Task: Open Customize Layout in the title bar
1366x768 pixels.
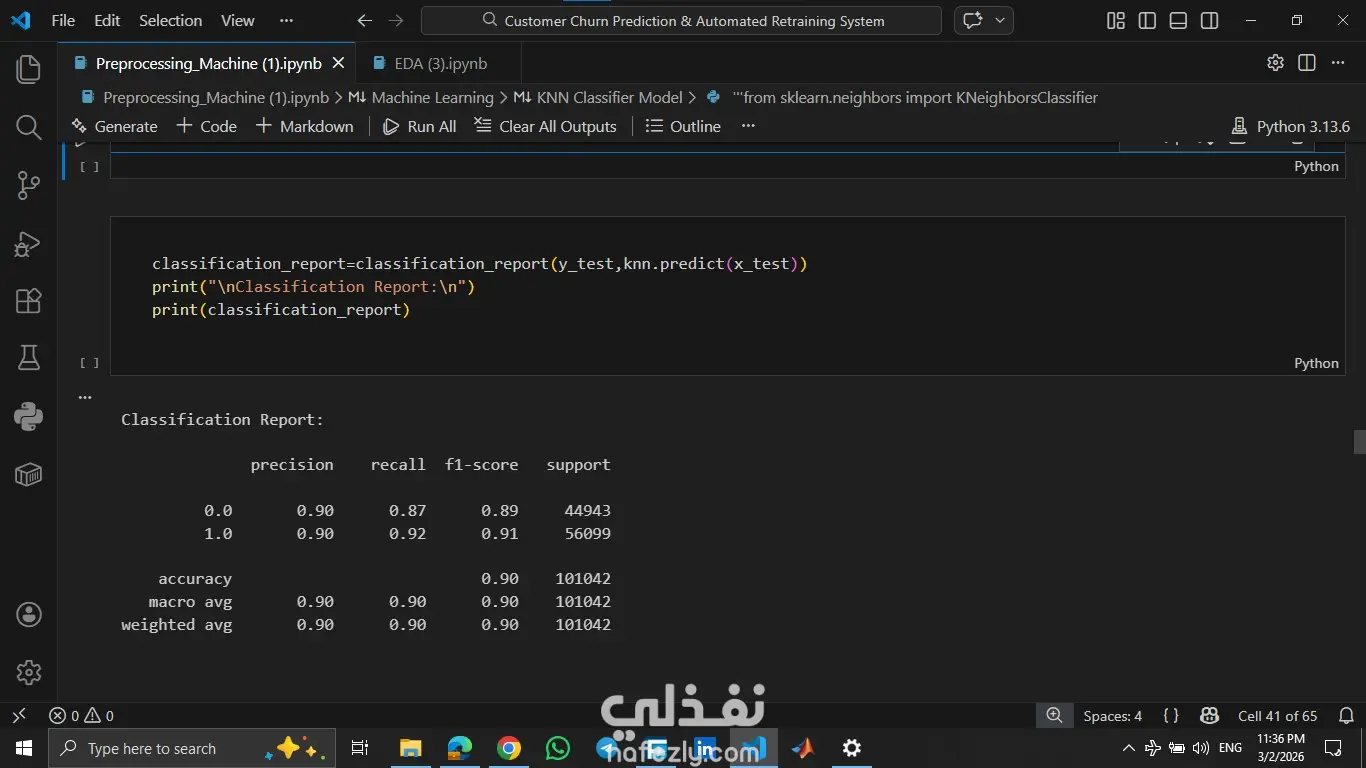Action: pyautogui.click(x=1116, y=20)
